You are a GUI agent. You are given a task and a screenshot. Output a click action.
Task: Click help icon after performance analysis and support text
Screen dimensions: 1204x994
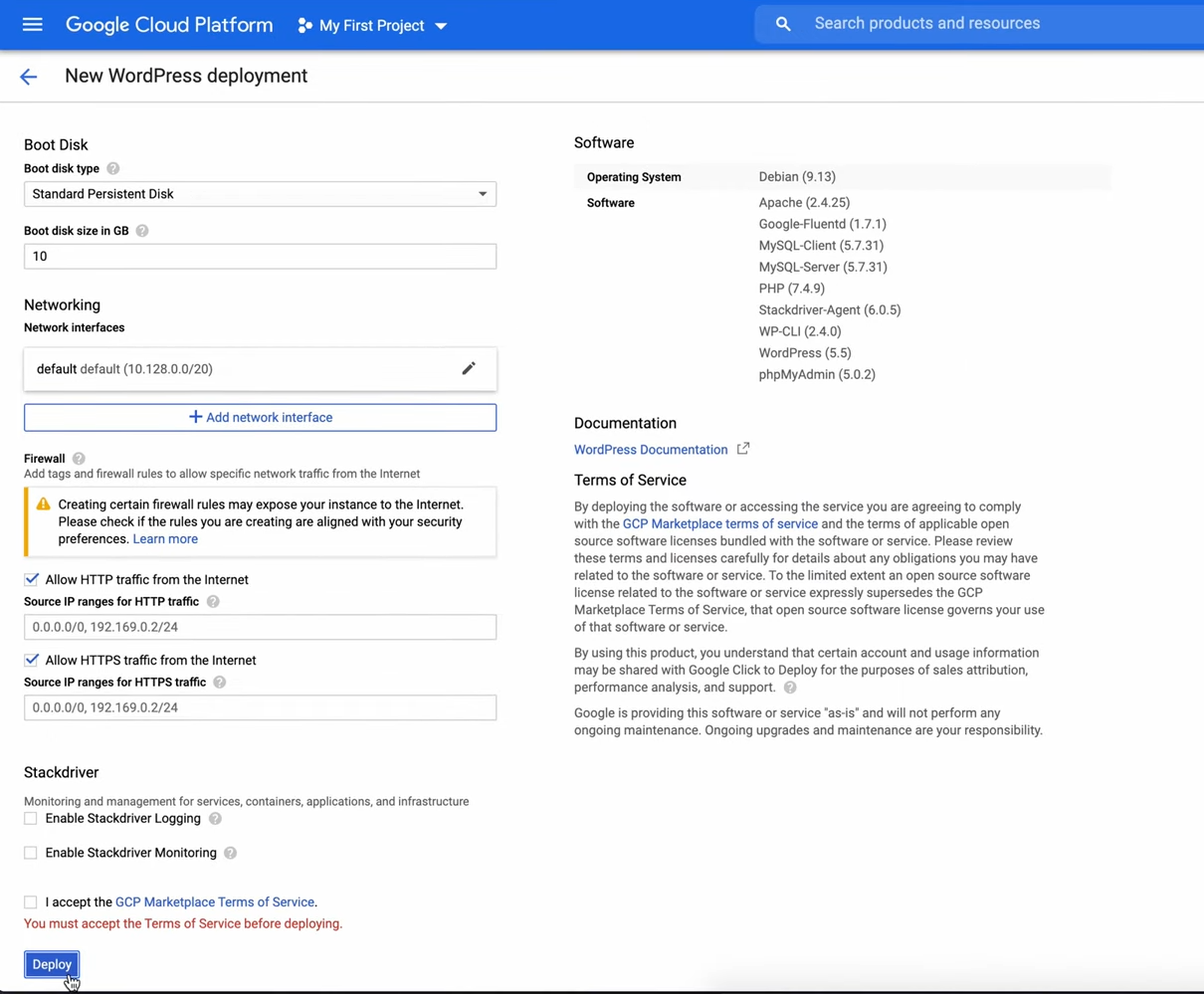coord(790,688)
